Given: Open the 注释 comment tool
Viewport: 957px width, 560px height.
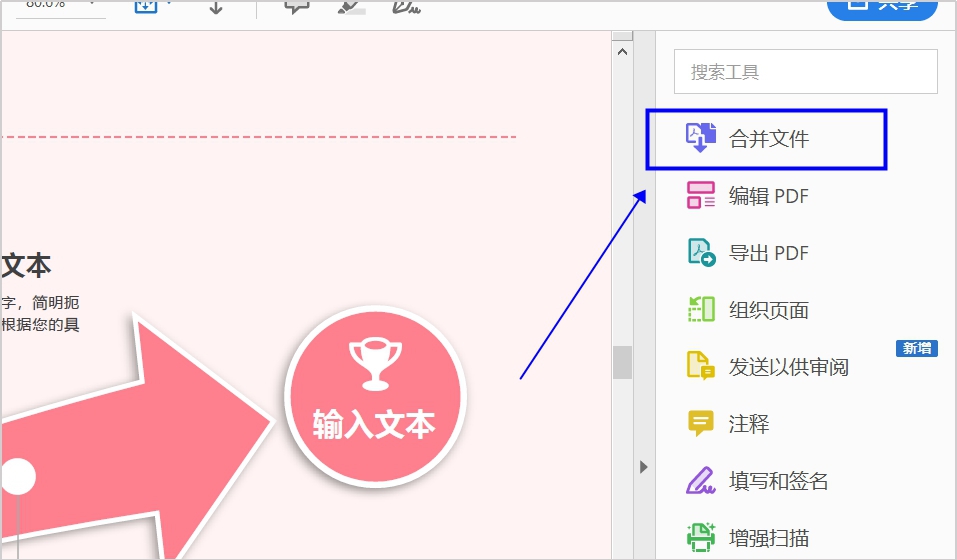Looking at the screenshot, I should (x=728, y=423).
